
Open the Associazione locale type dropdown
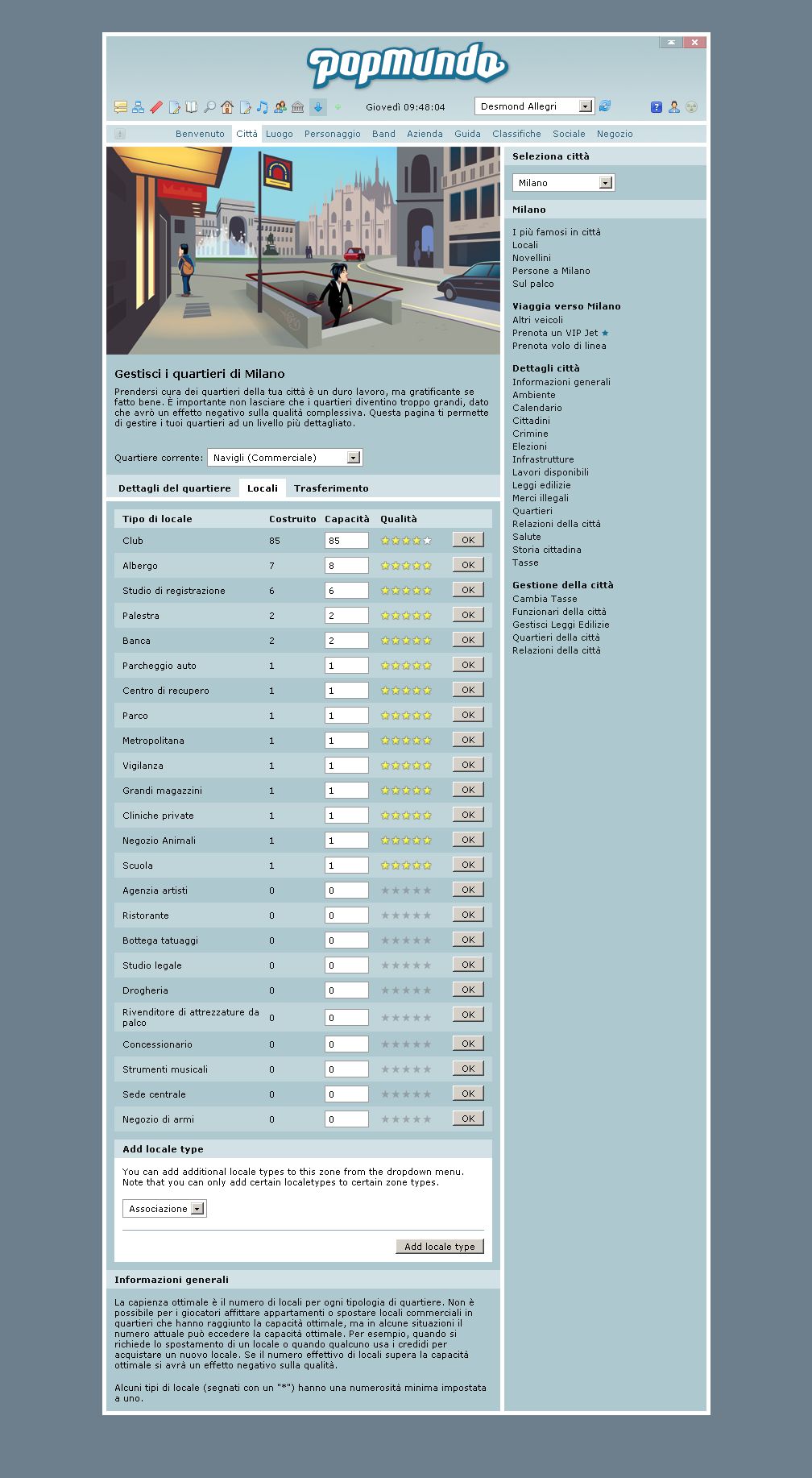[x=164, y=1209]
